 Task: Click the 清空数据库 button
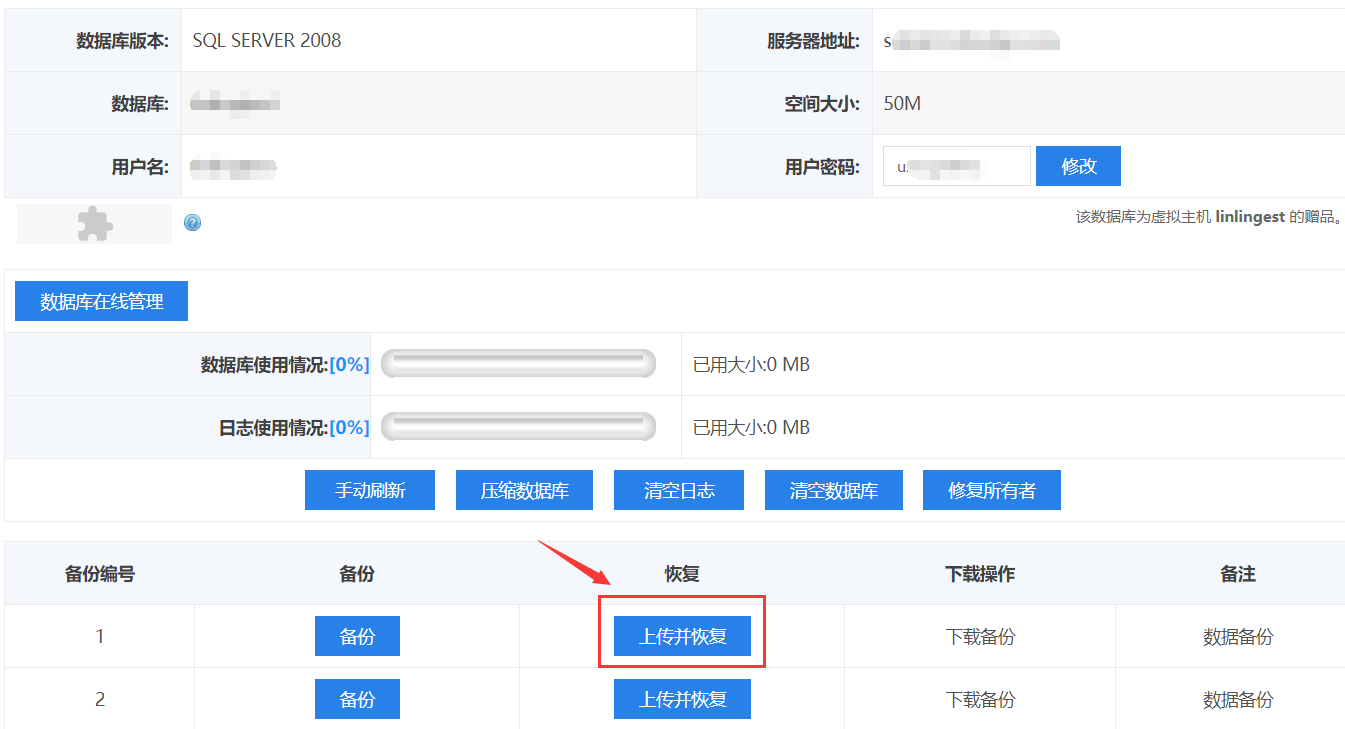[x=834, y=490]
